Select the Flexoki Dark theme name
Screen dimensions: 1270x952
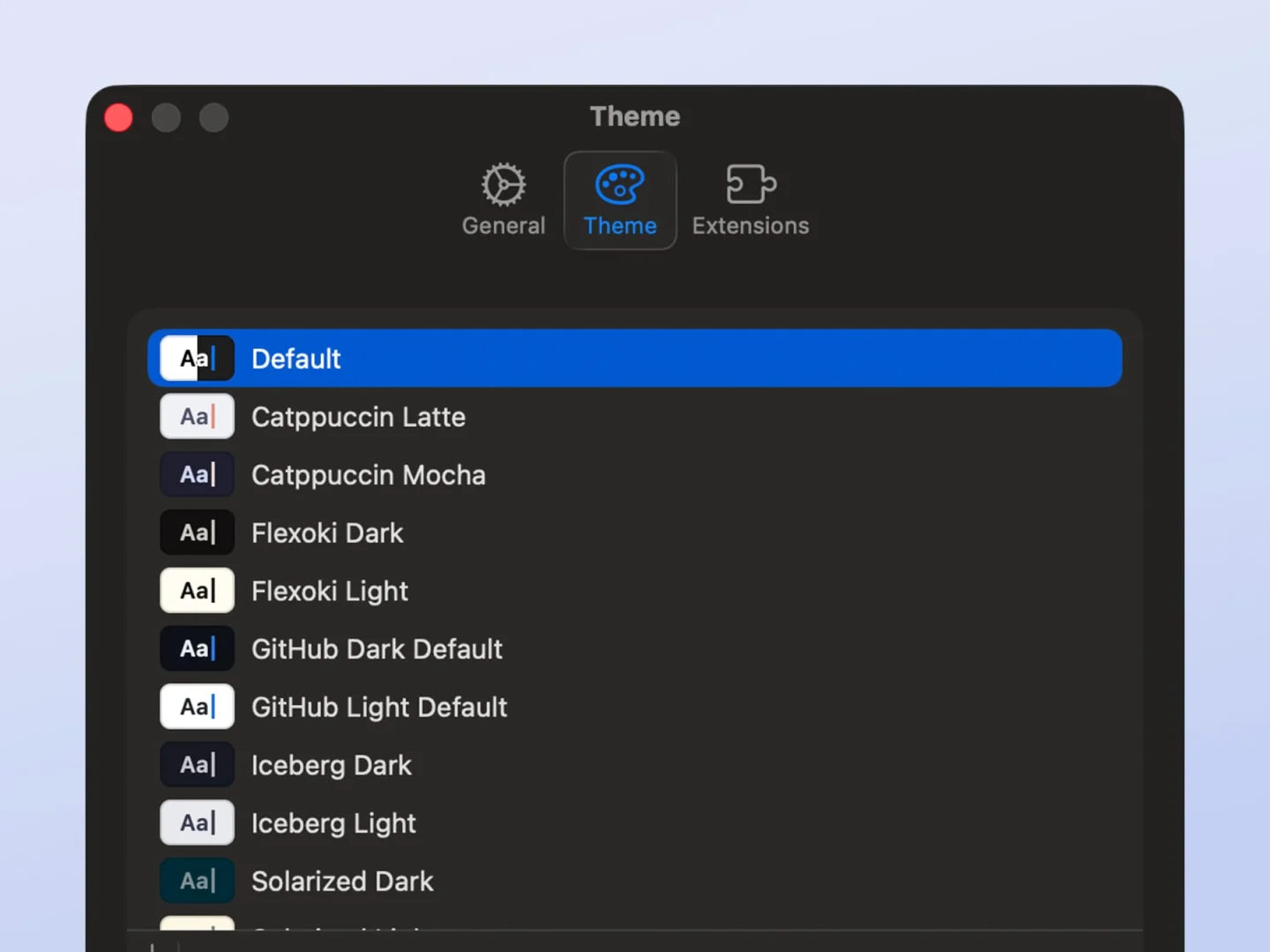pyautogui.click(x=327, y=533)
